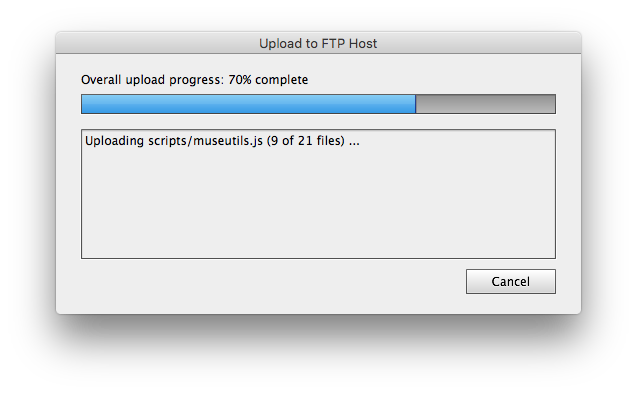The height and width of the screenshot is (394, 637).
Task: Click the 'scripts/' folder path in log line
Action: (170, 141)
